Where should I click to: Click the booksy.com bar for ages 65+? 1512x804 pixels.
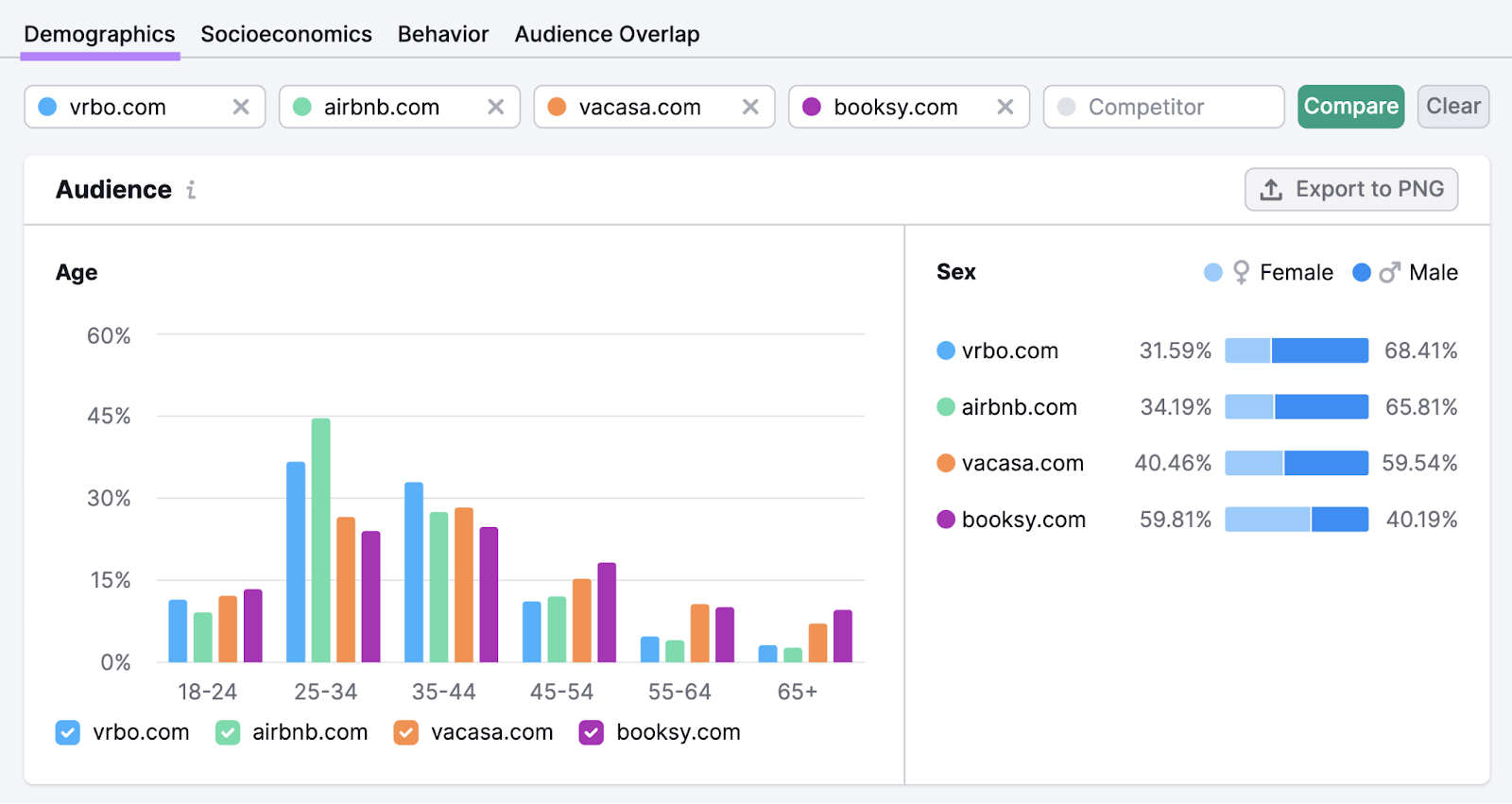tap(843, 636)
